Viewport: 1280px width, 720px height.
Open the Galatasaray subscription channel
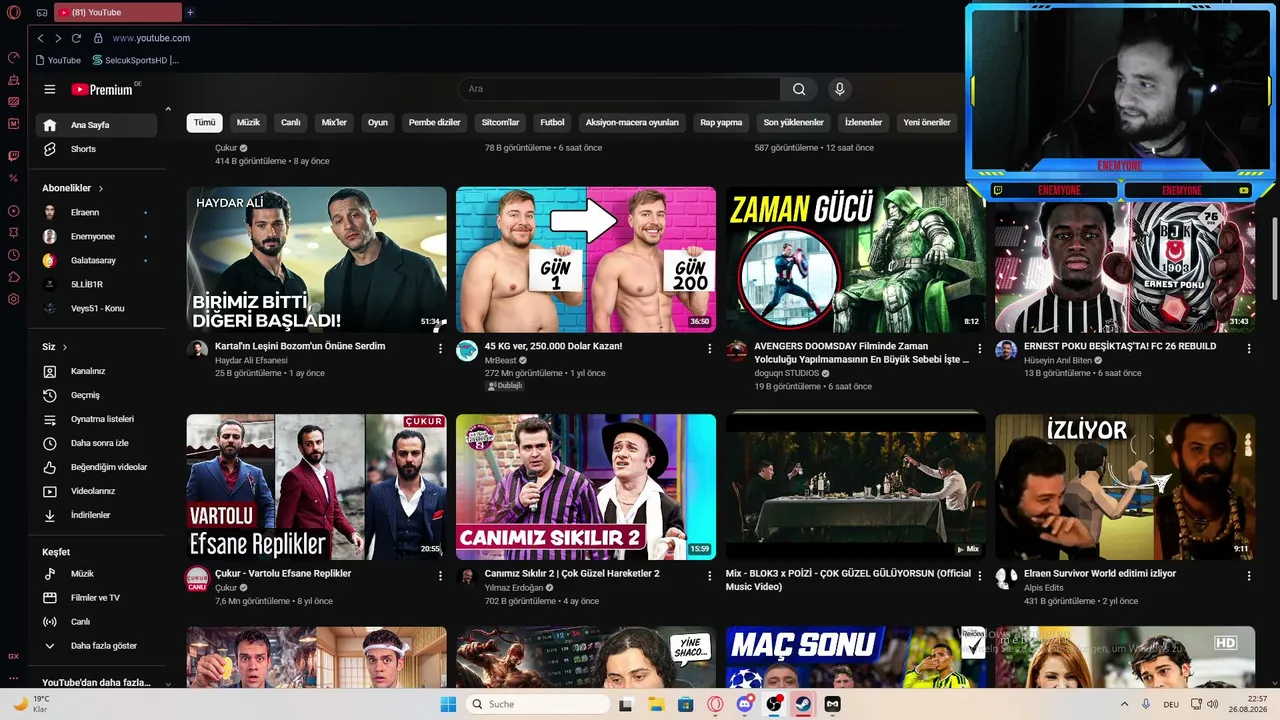tap(96, 261)
